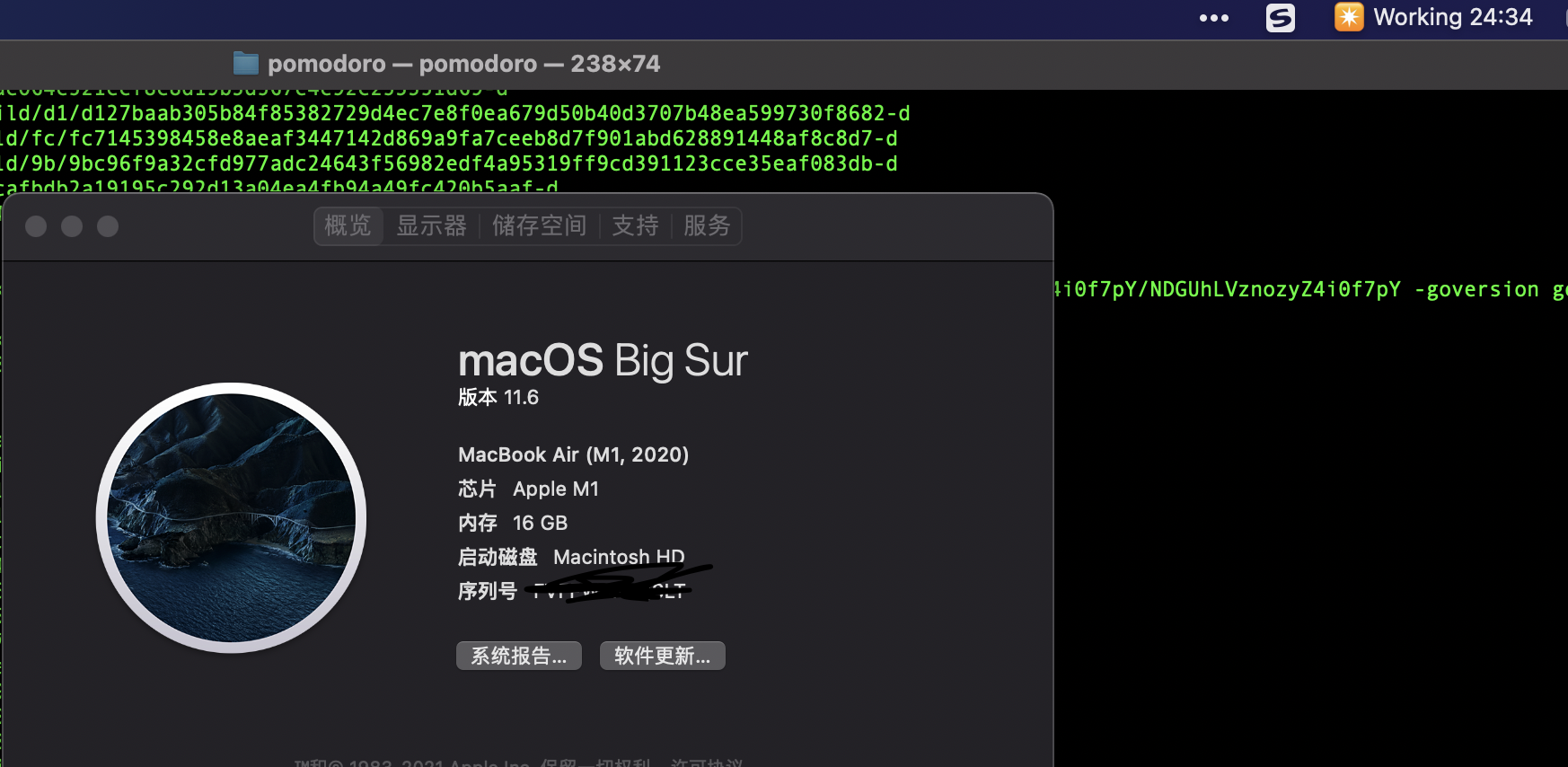Click the 软件更新... button
The height and width of the screenshot is (767, 1568).
[663, 656]
